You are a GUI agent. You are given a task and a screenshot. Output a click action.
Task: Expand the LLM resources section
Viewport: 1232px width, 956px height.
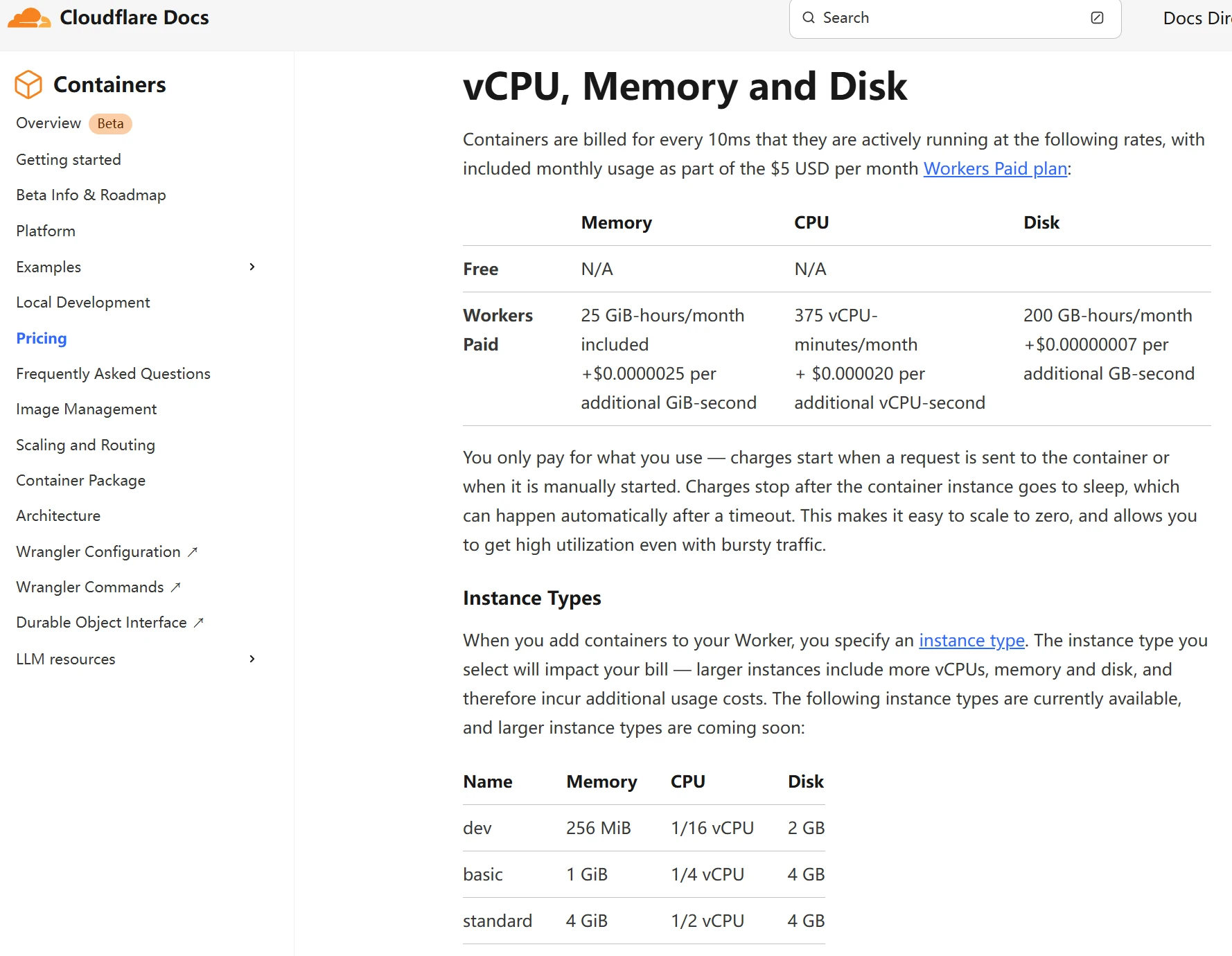pos(252,659)
